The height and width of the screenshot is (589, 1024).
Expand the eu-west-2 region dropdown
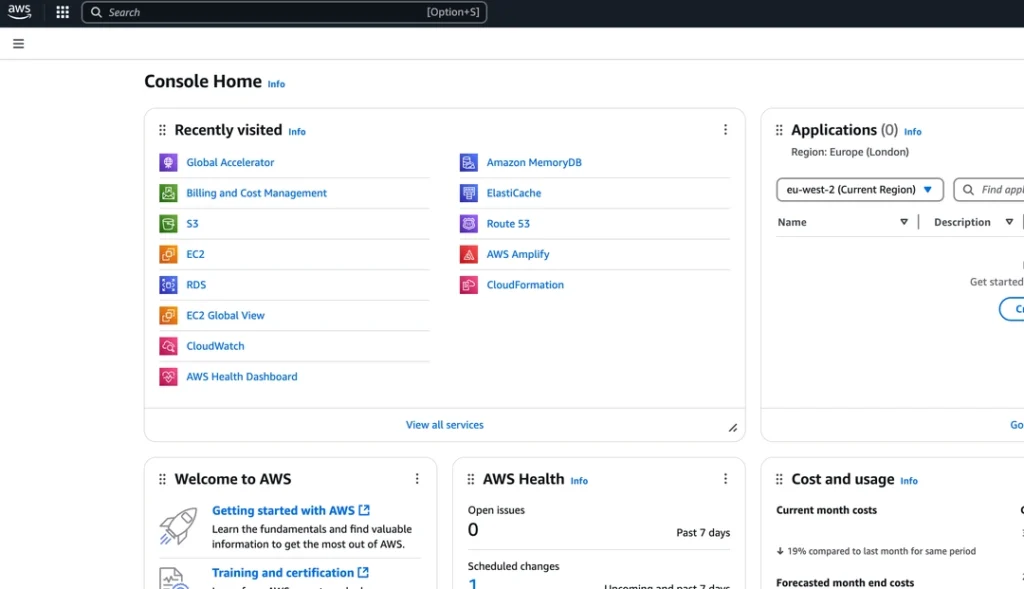(x=859, y=189)
